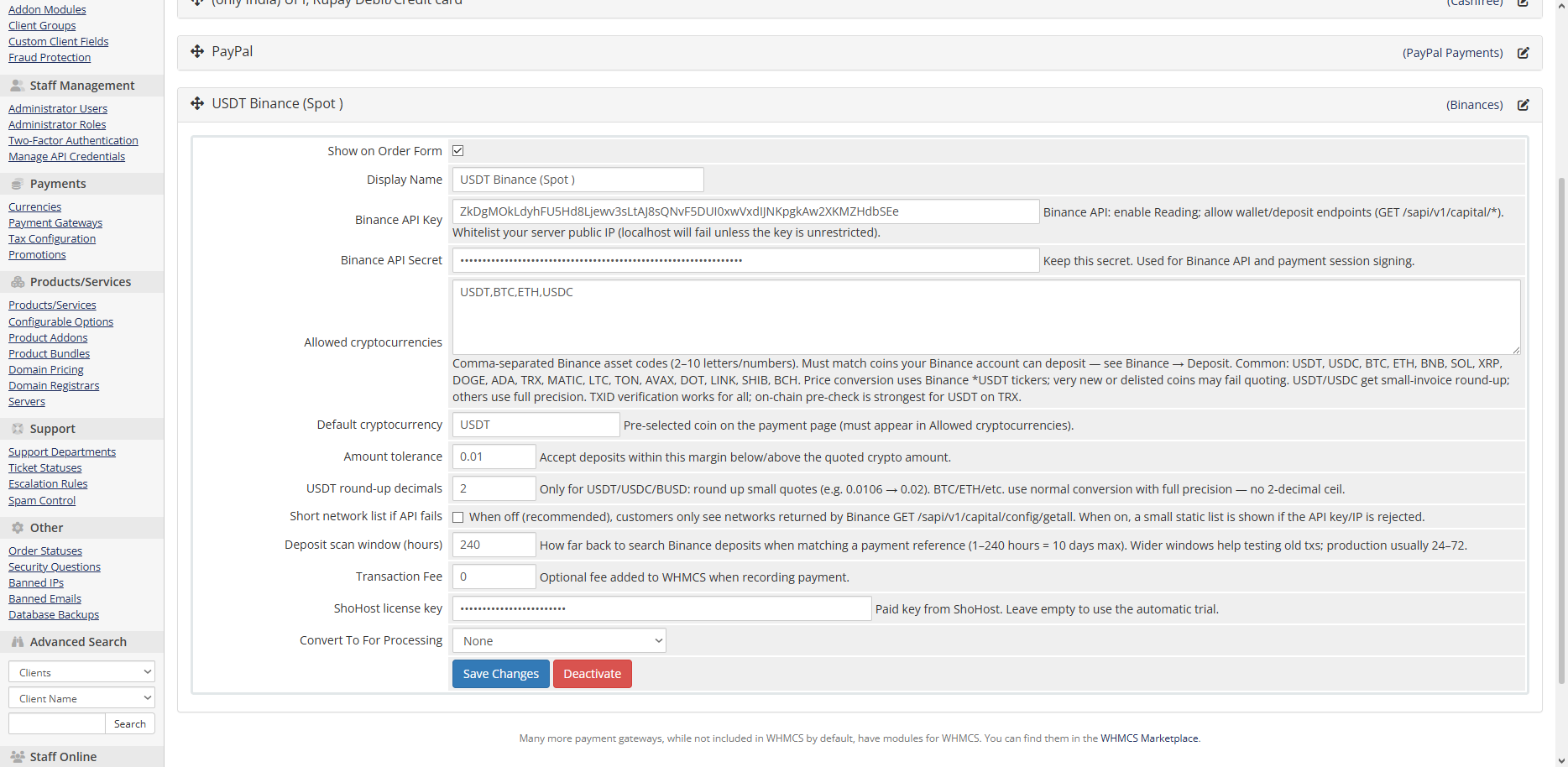
Task: Go to Currencies settings
Action: click(x=34, y=207)
